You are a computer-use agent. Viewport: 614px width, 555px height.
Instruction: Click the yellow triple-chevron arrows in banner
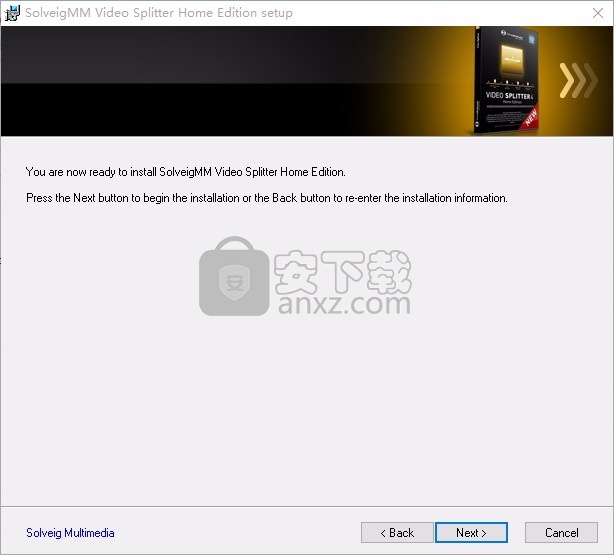578,80
